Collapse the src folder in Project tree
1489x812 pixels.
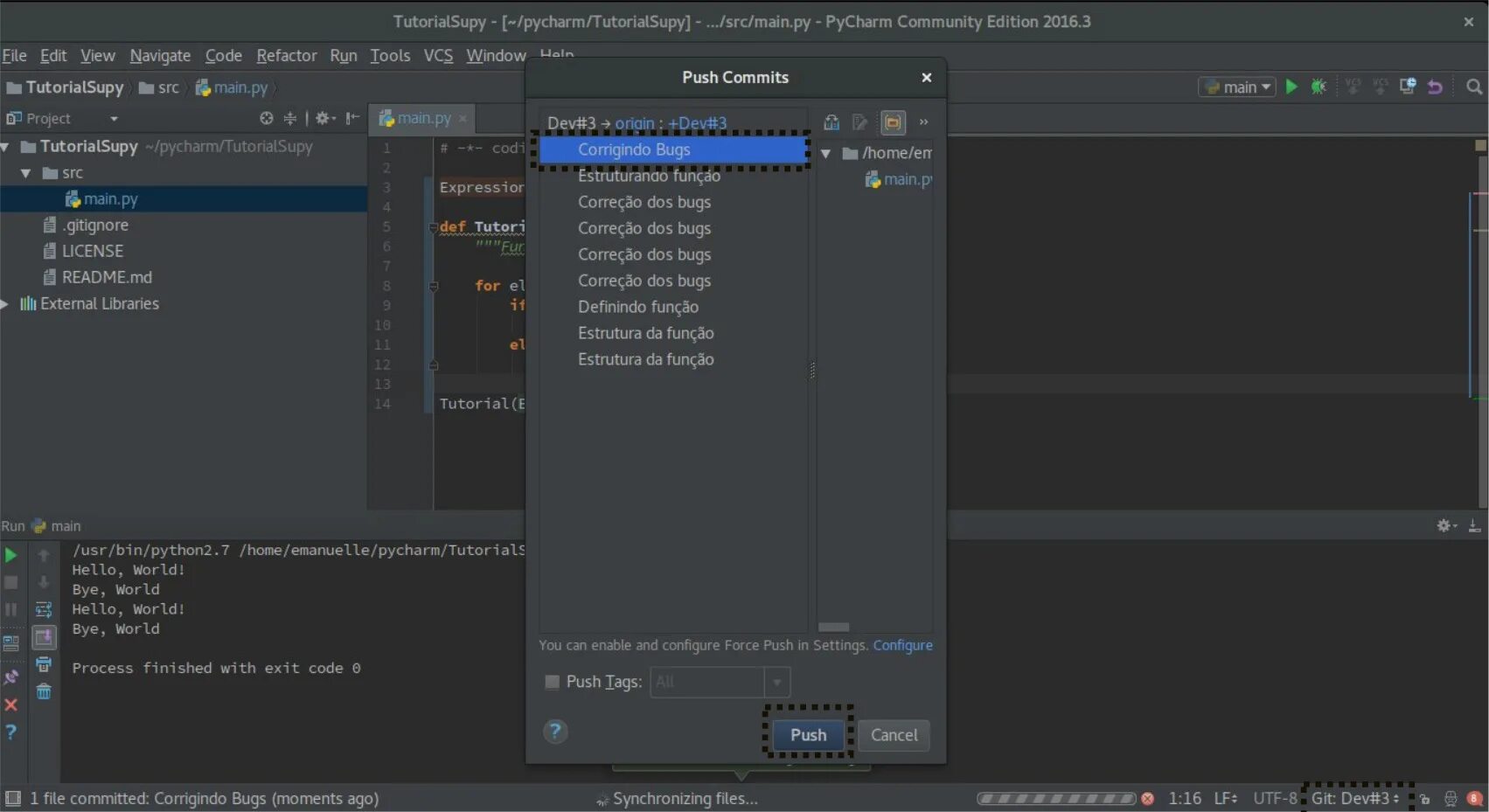click(26, 173)
